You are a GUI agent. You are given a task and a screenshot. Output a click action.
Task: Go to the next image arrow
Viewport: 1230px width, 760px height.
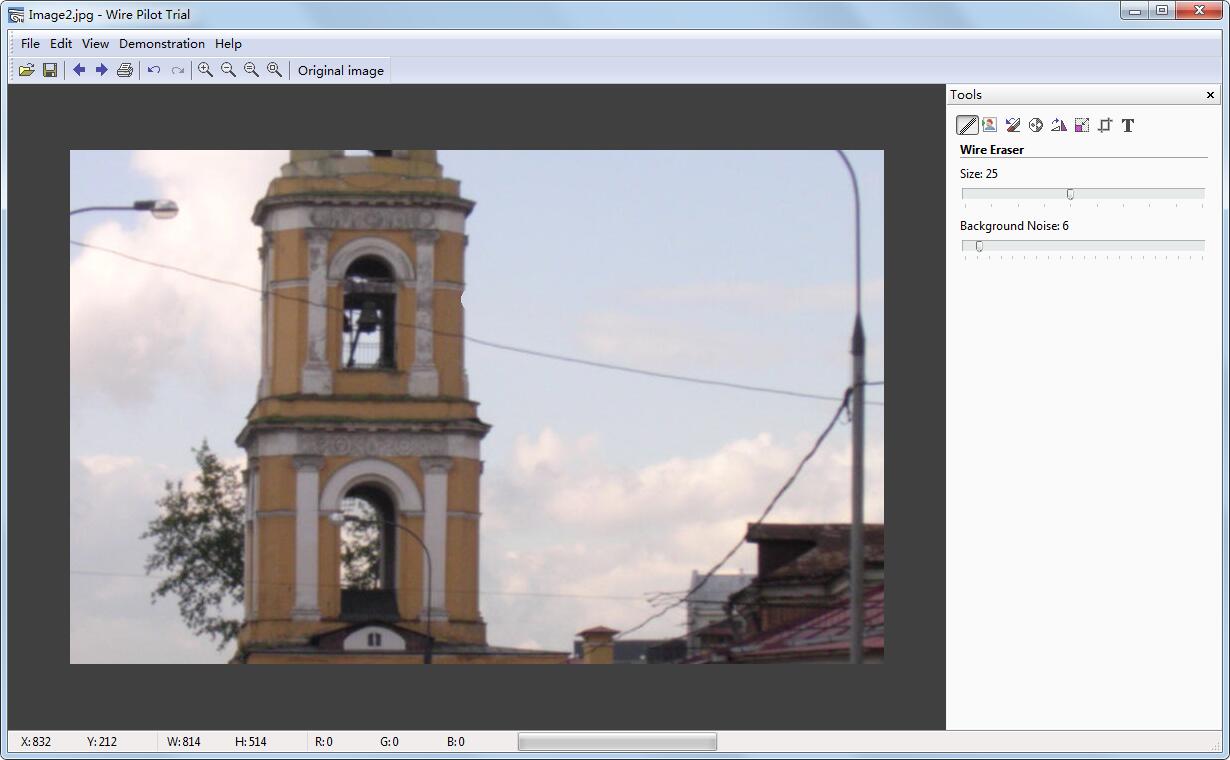pos(101,70)
